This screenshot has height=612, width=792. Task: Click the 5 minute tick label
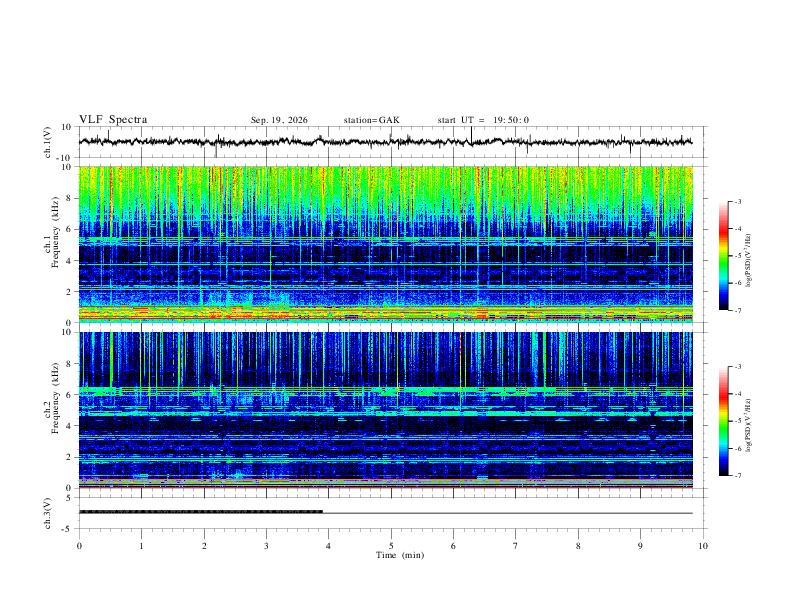pyautogui.click(x=391, y=546)
